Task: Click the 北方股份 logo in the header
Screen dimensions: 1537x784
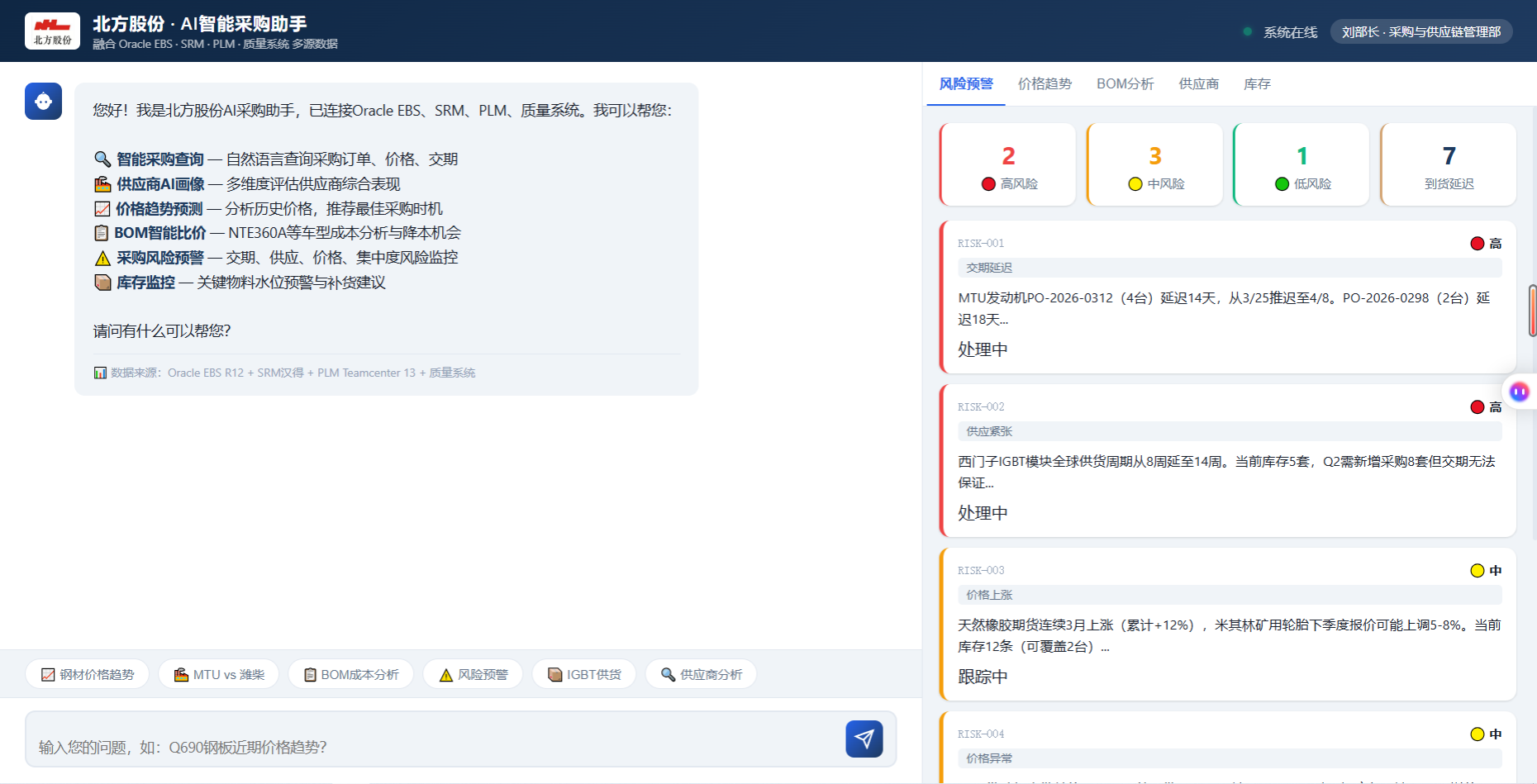Action: pos(52,31)
